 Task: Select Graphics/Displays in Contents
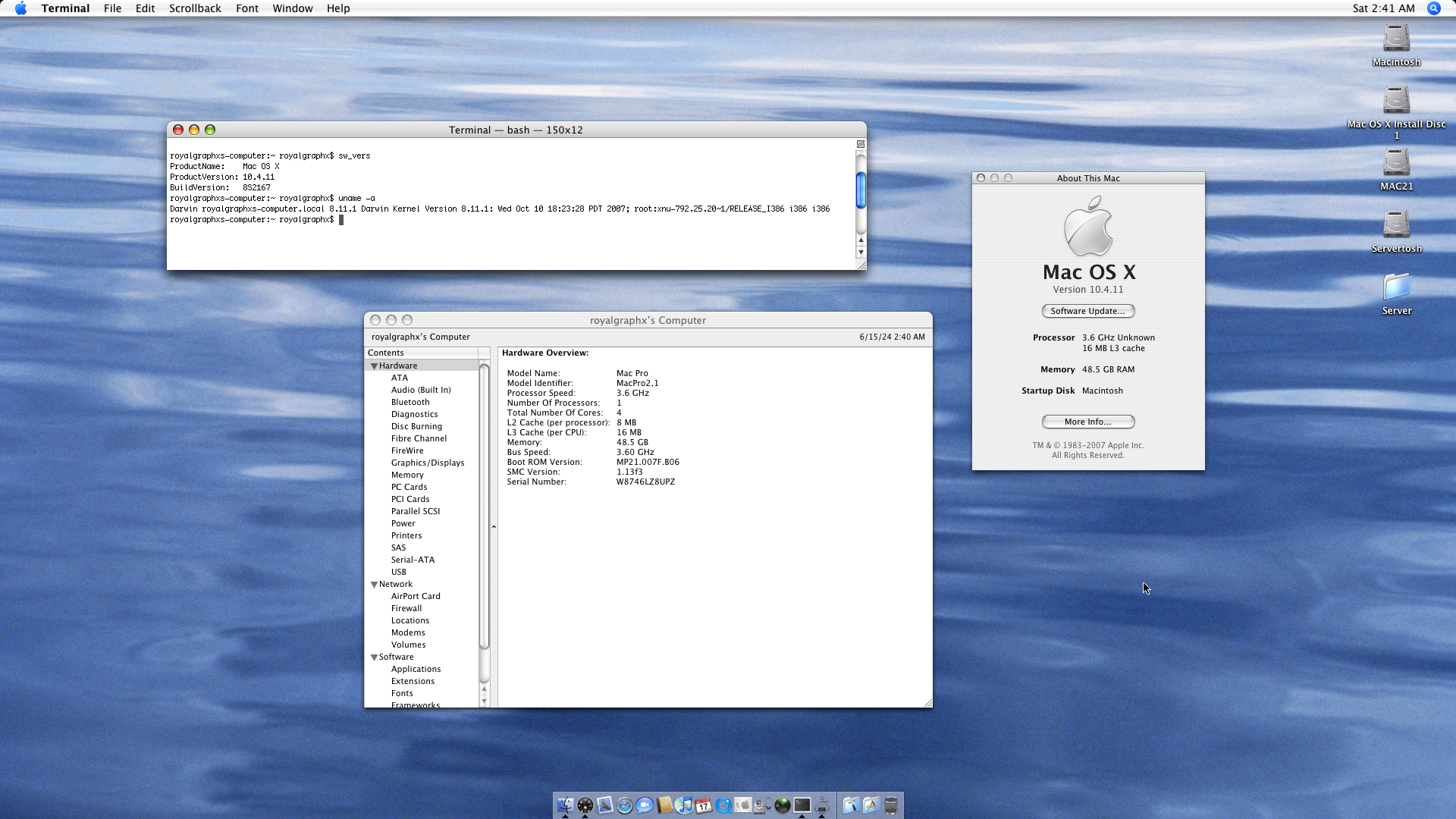(428, 463)
